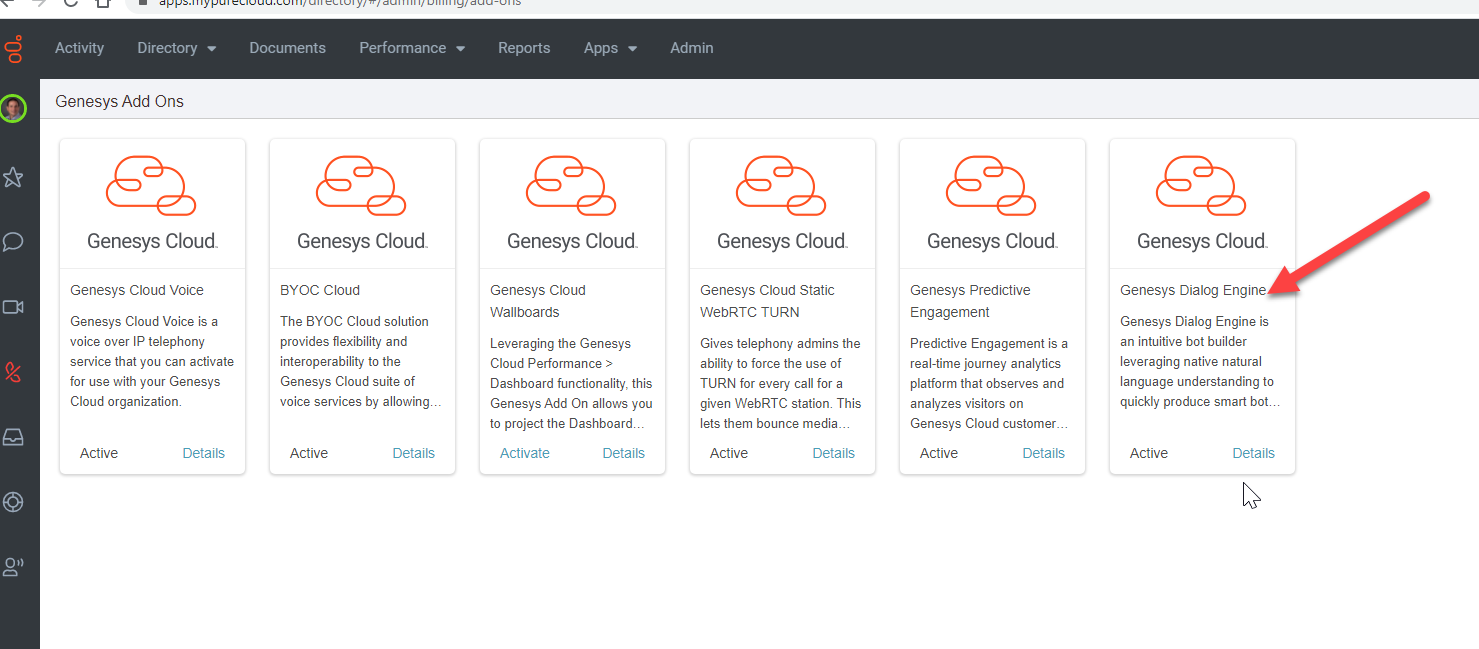This screenshot has height=649, width=1479.
Task: Open the Admin menu item
Action: (691, 48)
